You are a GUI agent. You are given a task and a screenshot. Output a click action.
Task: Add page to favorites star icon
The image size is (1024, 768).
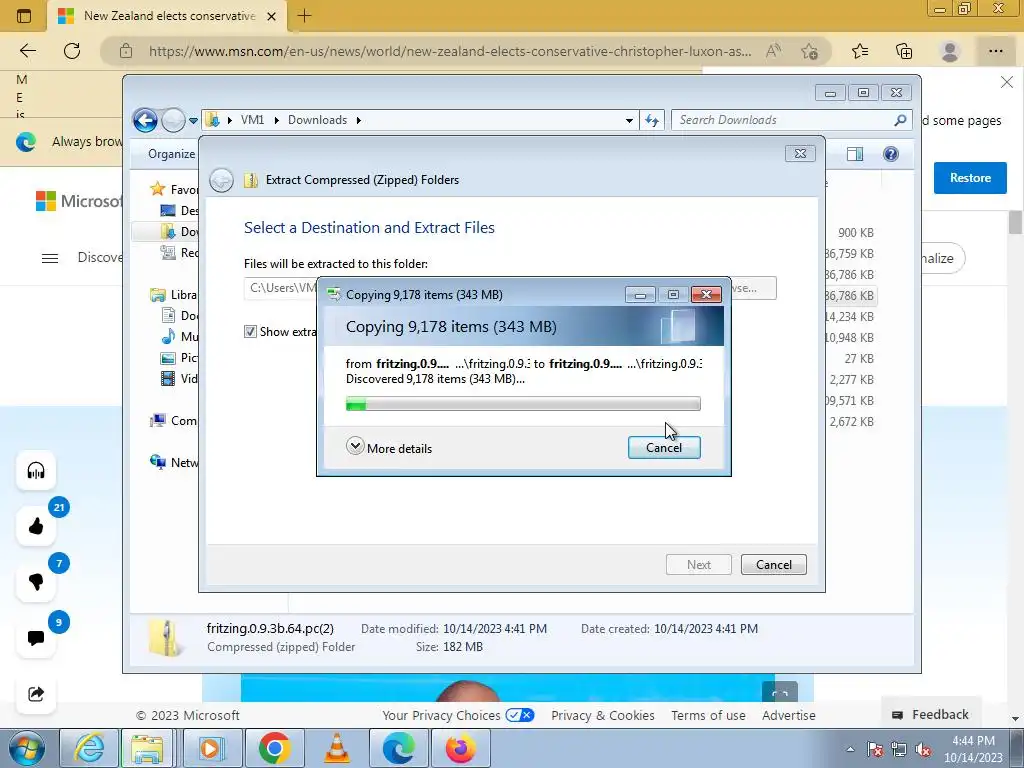pos(809,51)
